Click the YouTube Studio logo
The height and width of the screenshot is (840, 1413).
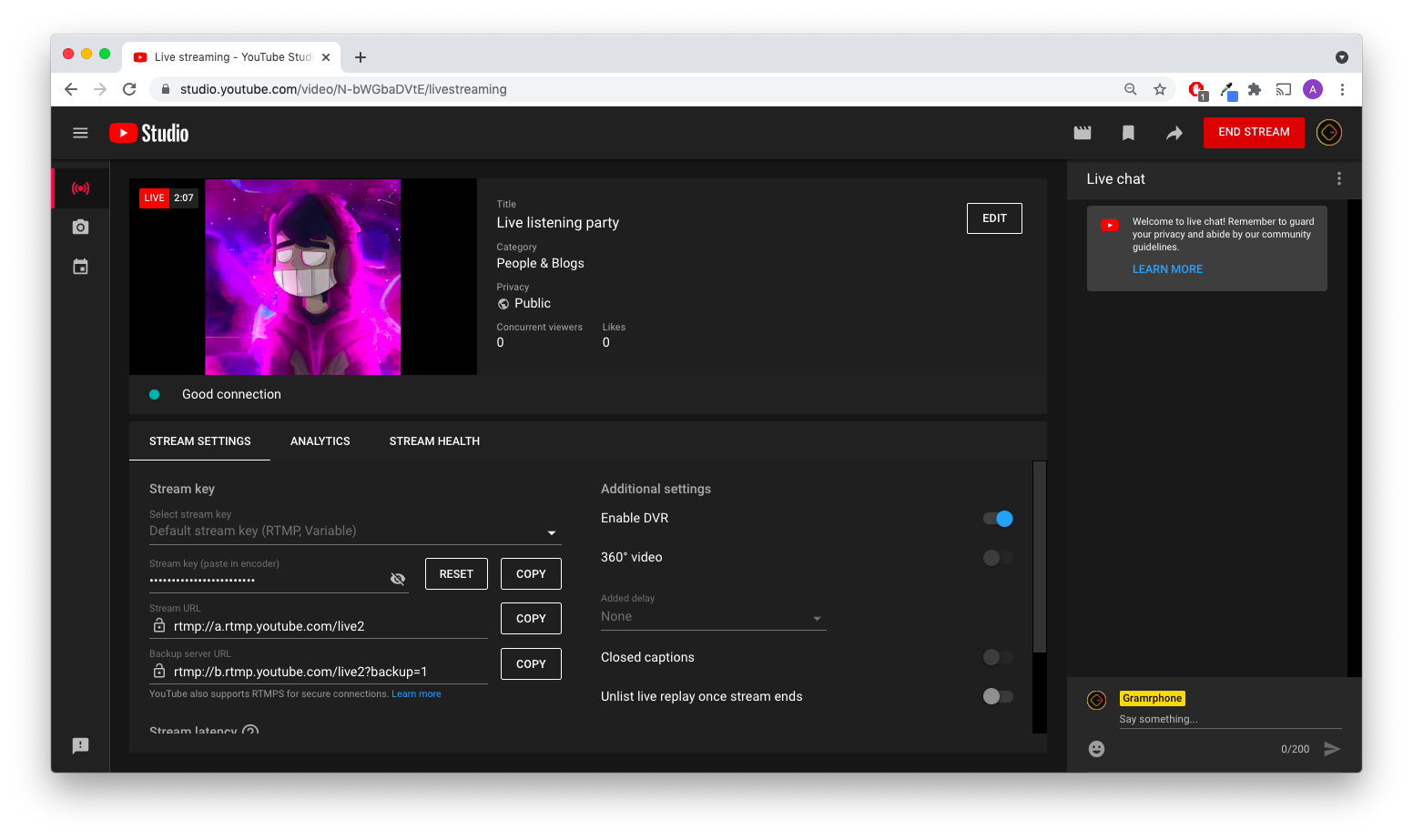[148, 133]
